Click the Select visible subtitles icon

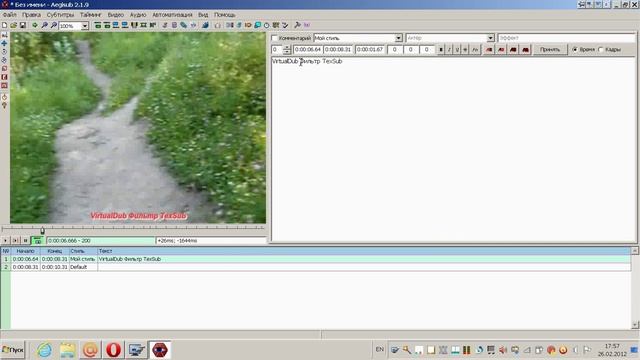[134, 25]
